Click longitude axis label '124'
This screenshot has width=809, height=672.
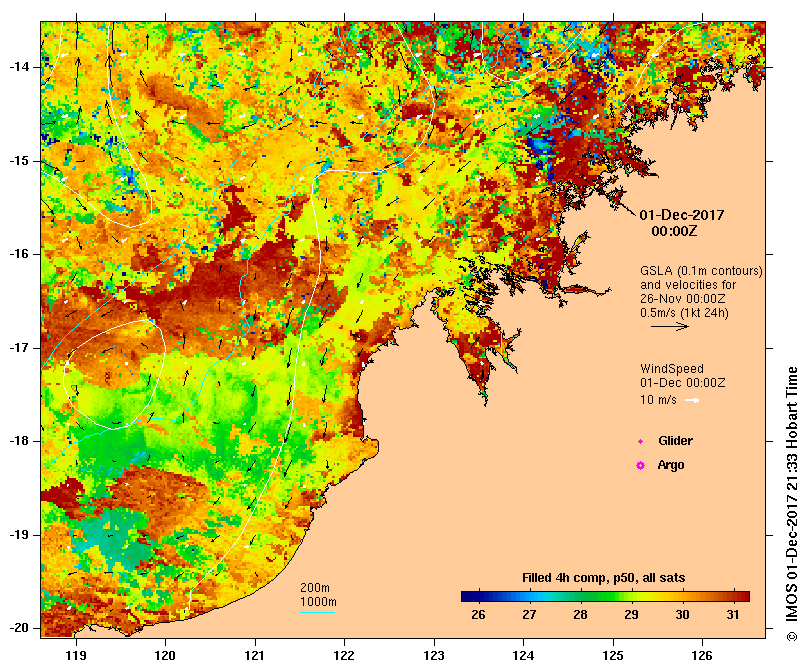[x=523, y=655]
